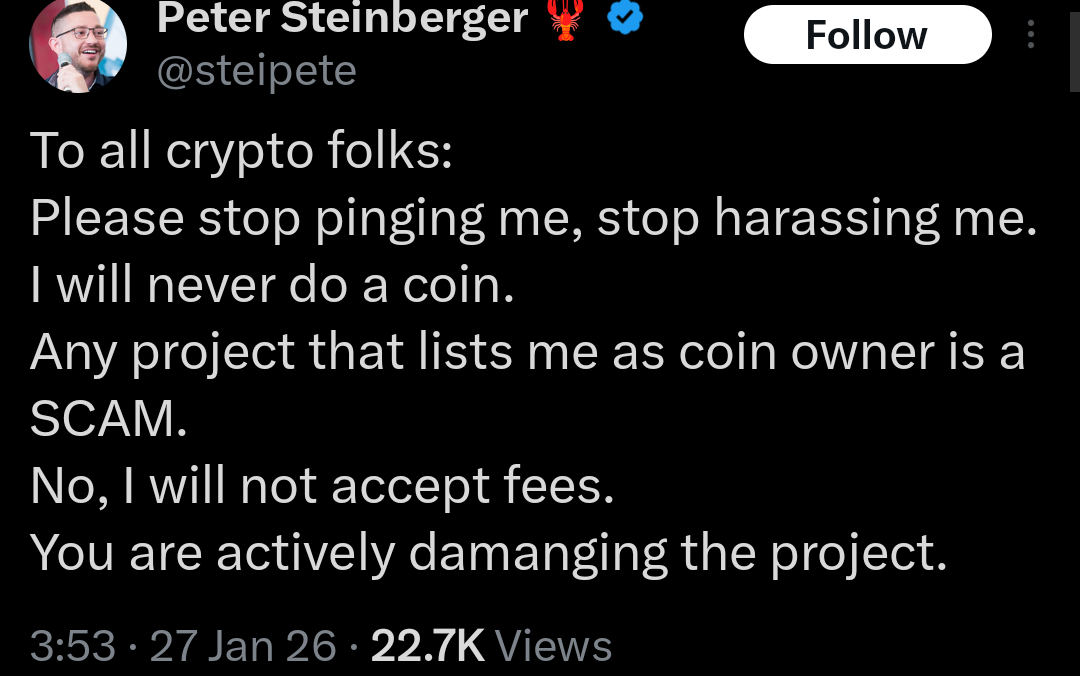This screenshot has width=1080, height=676.
Task: Click the 27 Jan 26 date
Action: click(x=243, y=645)
